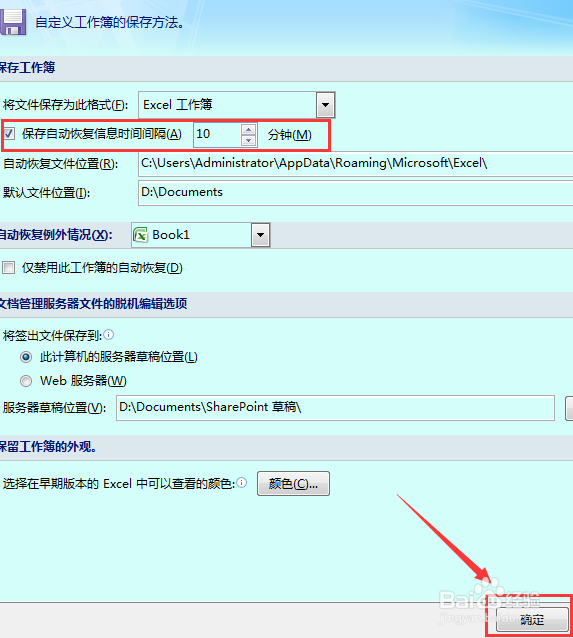573x638 pixels.
Task: Click the 10 minutes interval field
Action: coord(217,134)
